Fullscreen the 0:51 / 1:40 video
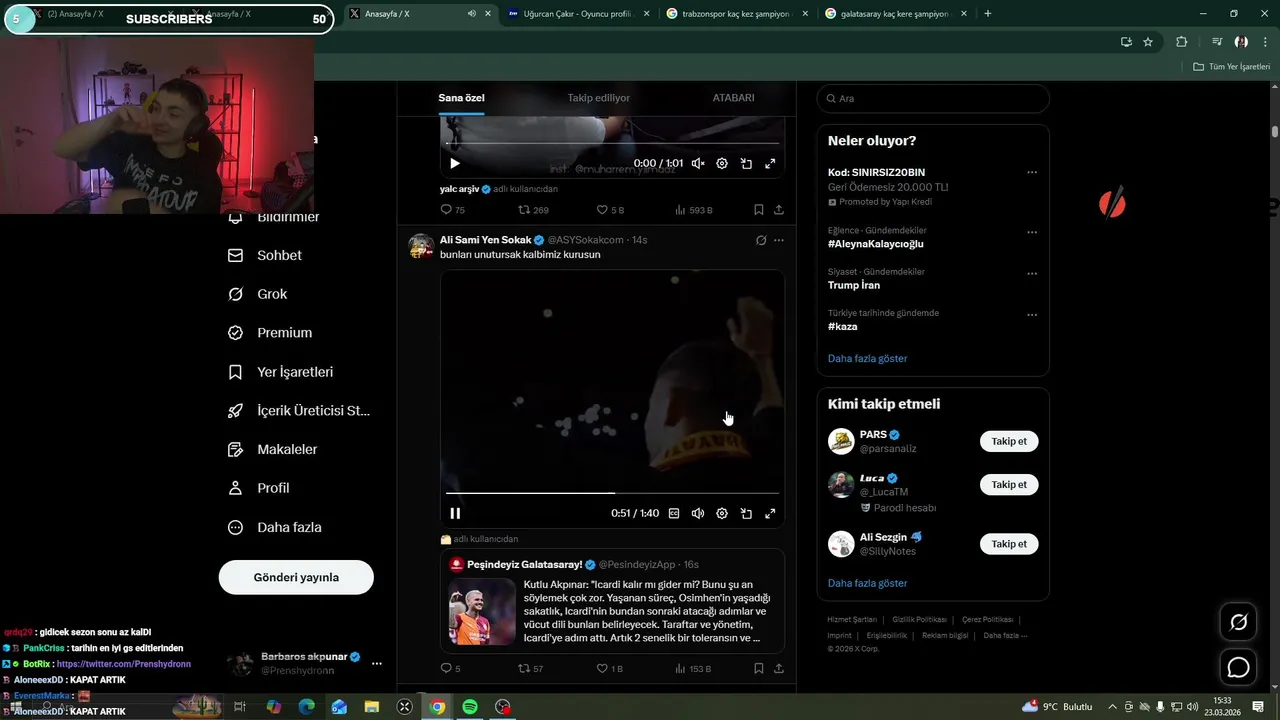This screenshot has width=1280, height=720. click(x=770, y=514)
